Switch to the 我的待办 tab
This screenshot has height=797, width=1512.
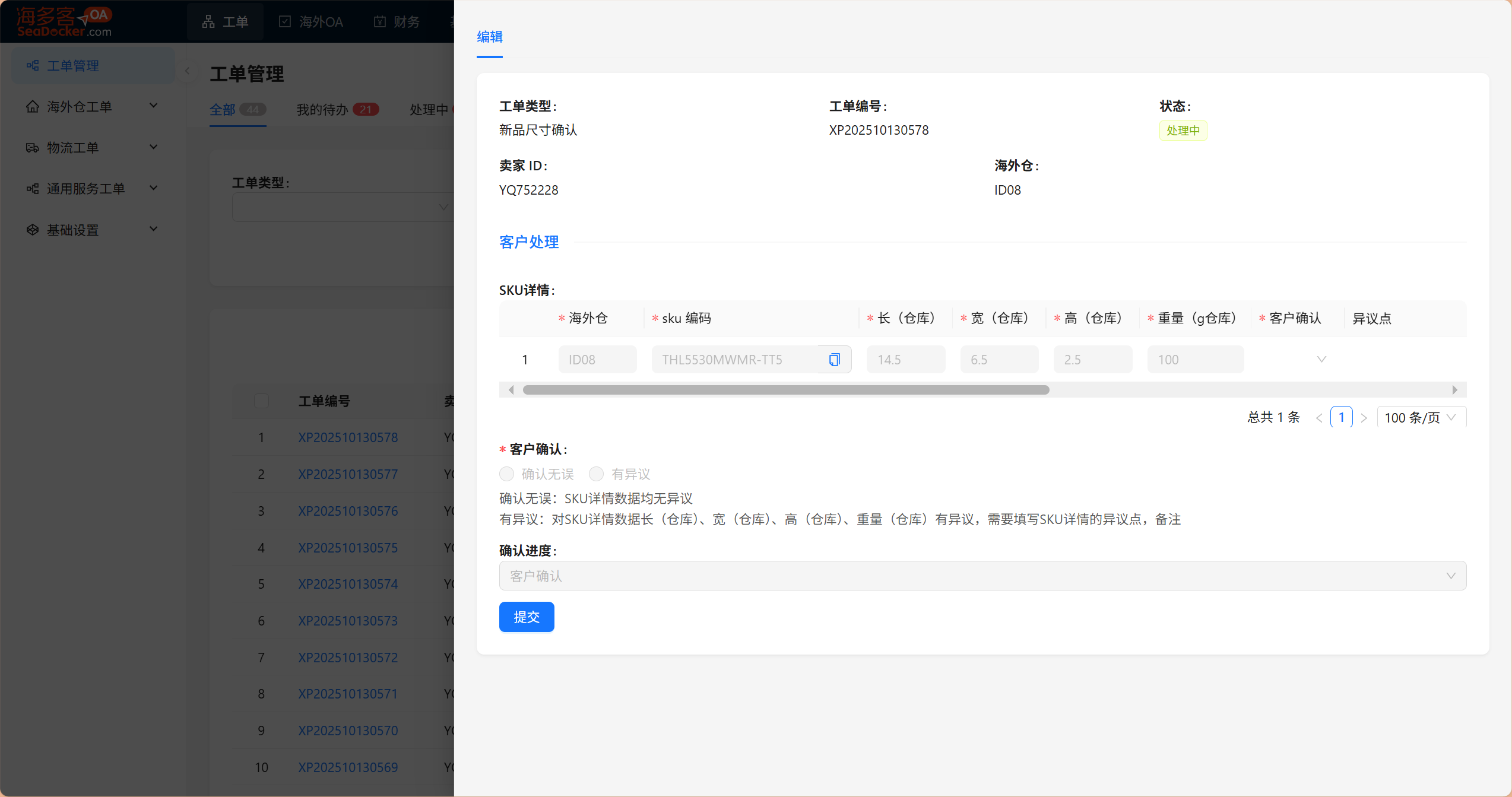point(323,110)
